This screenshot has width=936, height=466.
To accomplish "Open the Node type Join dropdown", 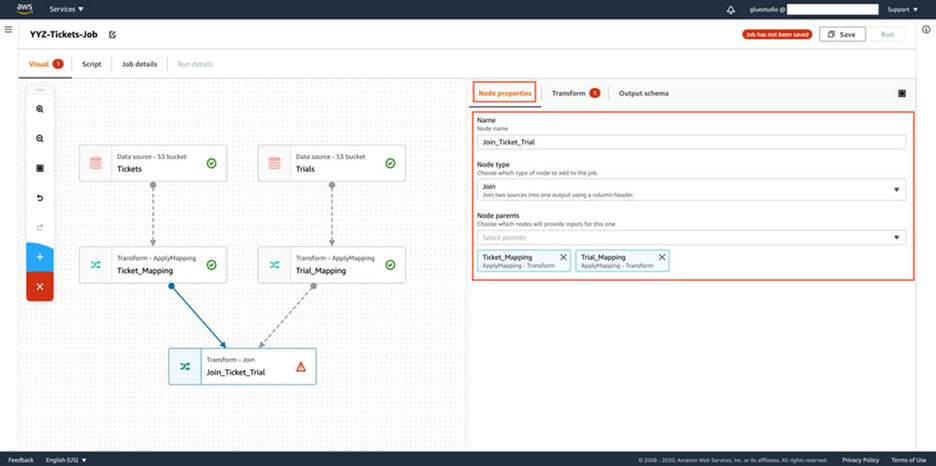I will click(691, 190).
